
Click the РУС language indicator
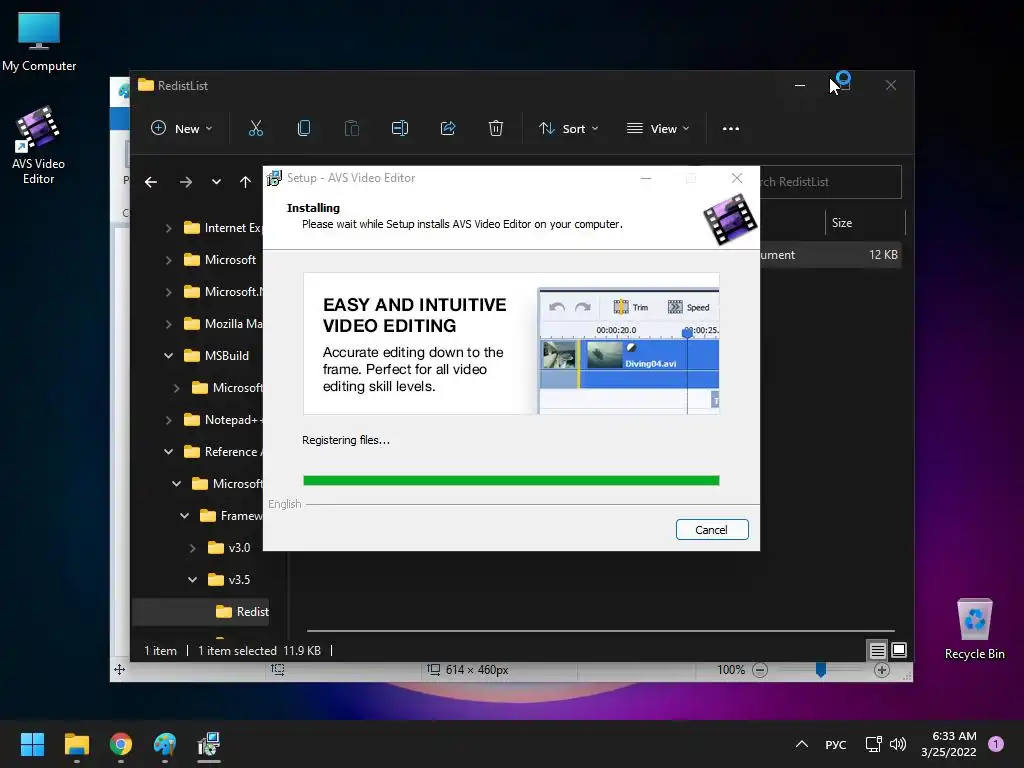click(x=836, y=744)
